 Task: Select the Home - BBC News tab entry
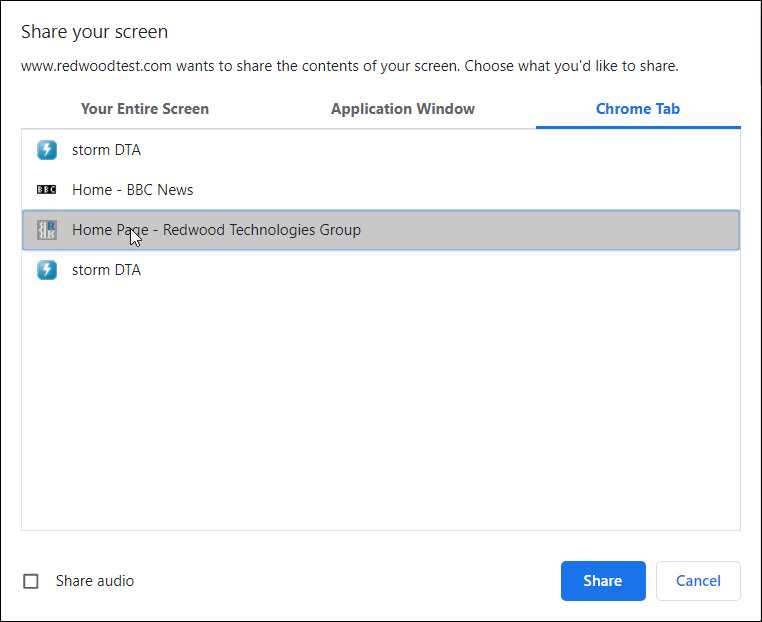point(381,190)
